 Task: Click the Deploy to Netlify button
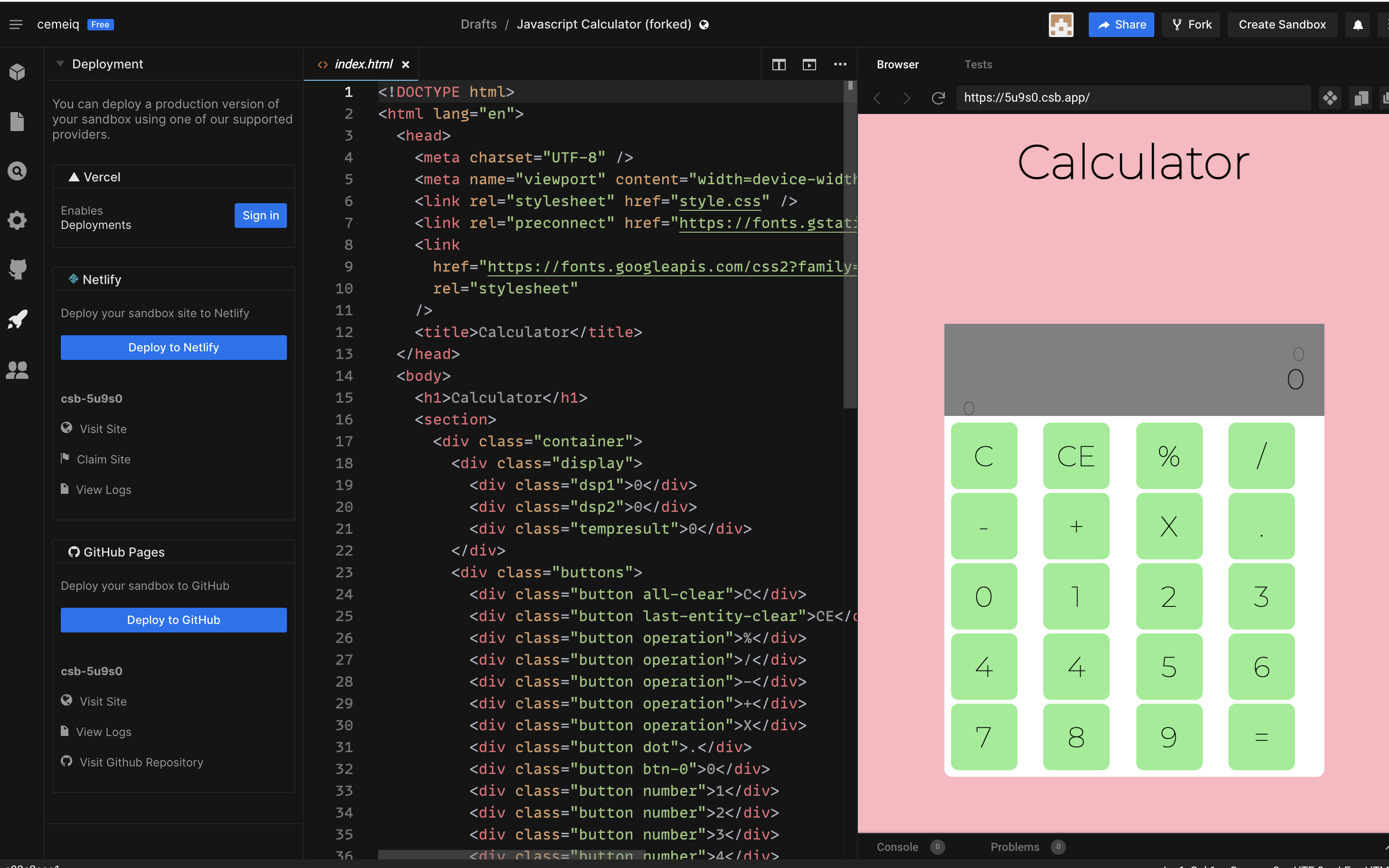click(173, 347)
